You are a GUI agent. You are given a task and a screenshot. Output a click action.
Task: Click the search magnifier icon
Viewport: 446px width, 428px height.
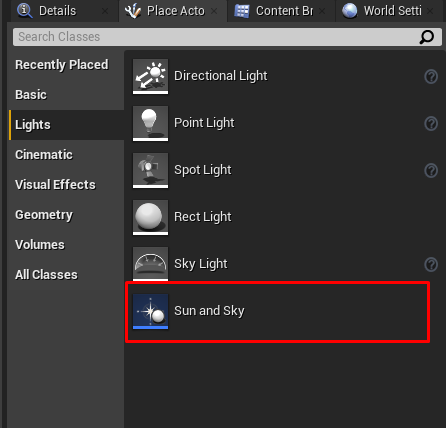point(427,37)
